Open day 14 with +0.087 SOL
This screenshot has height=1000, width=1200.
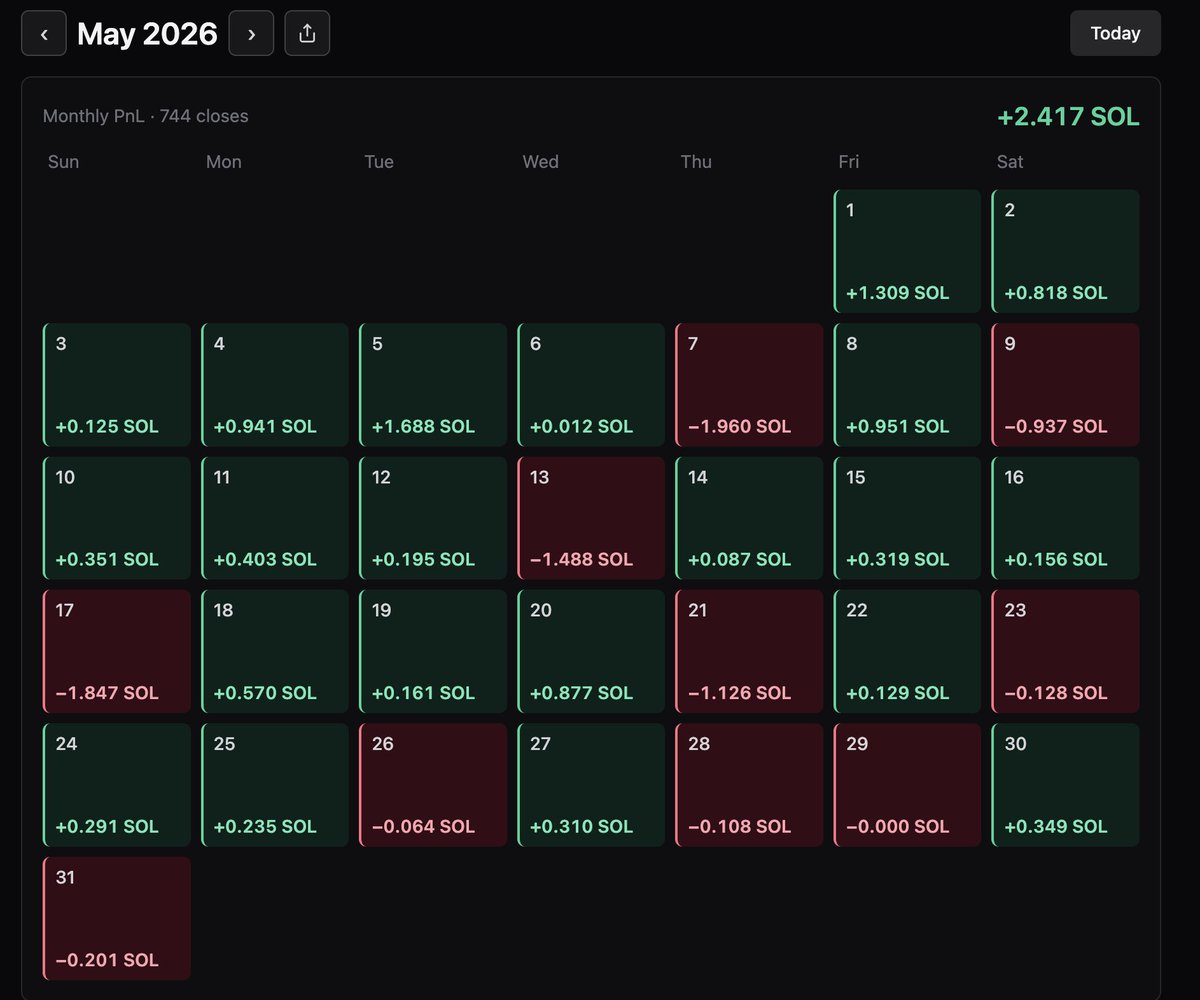[749, 518]
